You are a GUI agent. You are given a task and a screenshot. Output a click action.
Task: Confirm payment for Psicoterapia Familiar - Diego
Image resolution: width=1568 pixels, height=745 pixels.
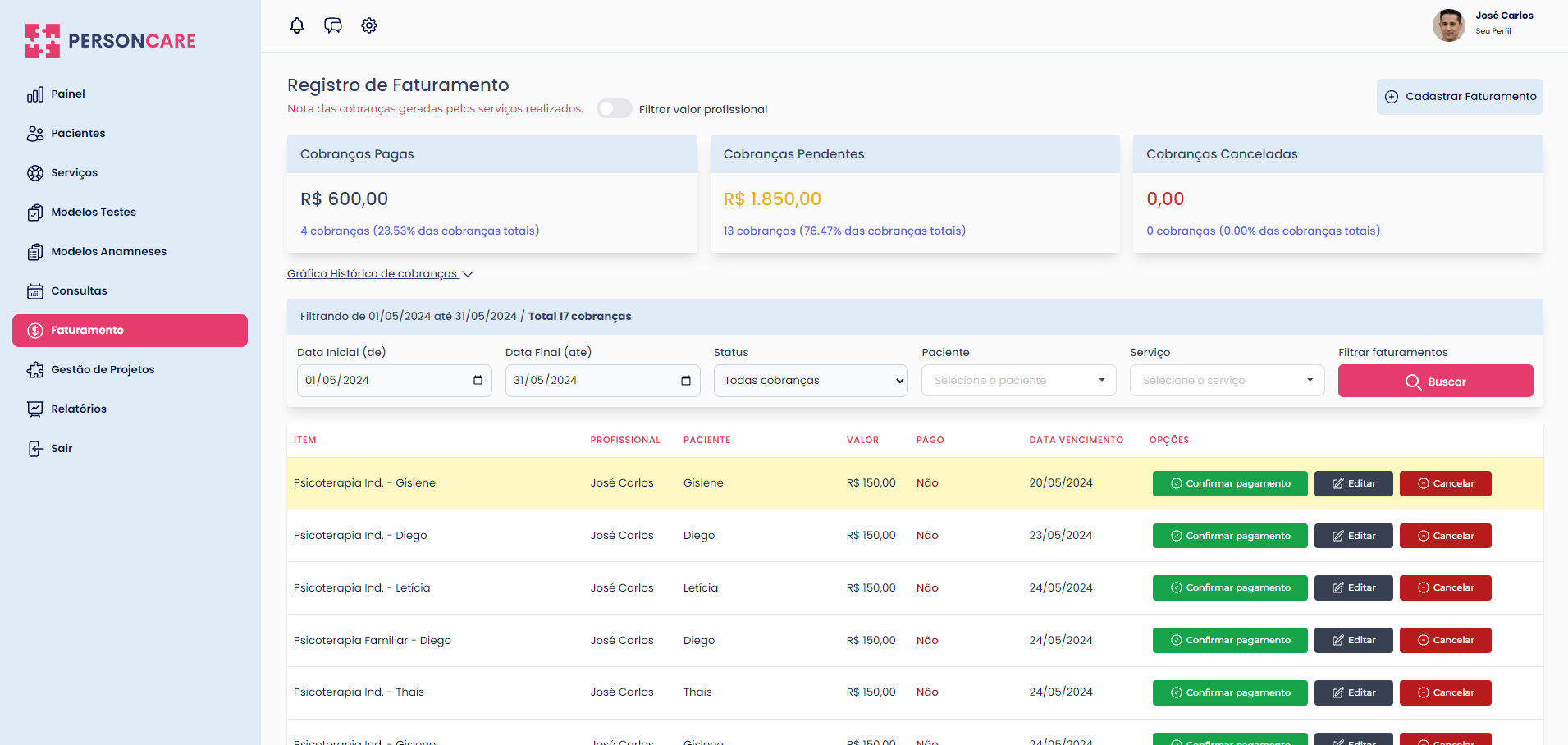1230,641
